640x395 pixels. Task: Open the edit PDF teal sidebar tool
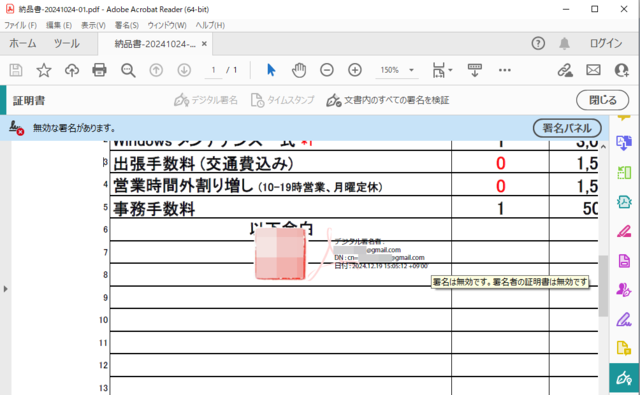pos(624,202)
